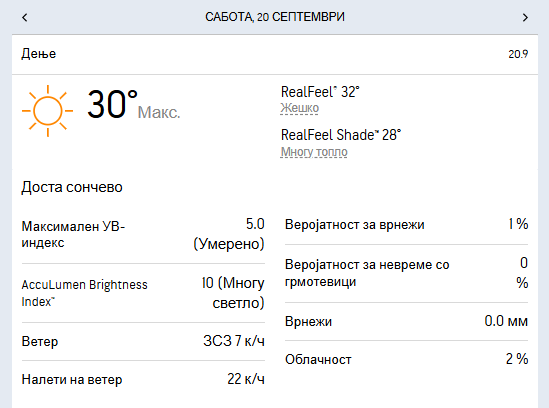
Task: Click the САБОТА, 20 СЕПТЕМВРИ date header
Action: (275, 17)
